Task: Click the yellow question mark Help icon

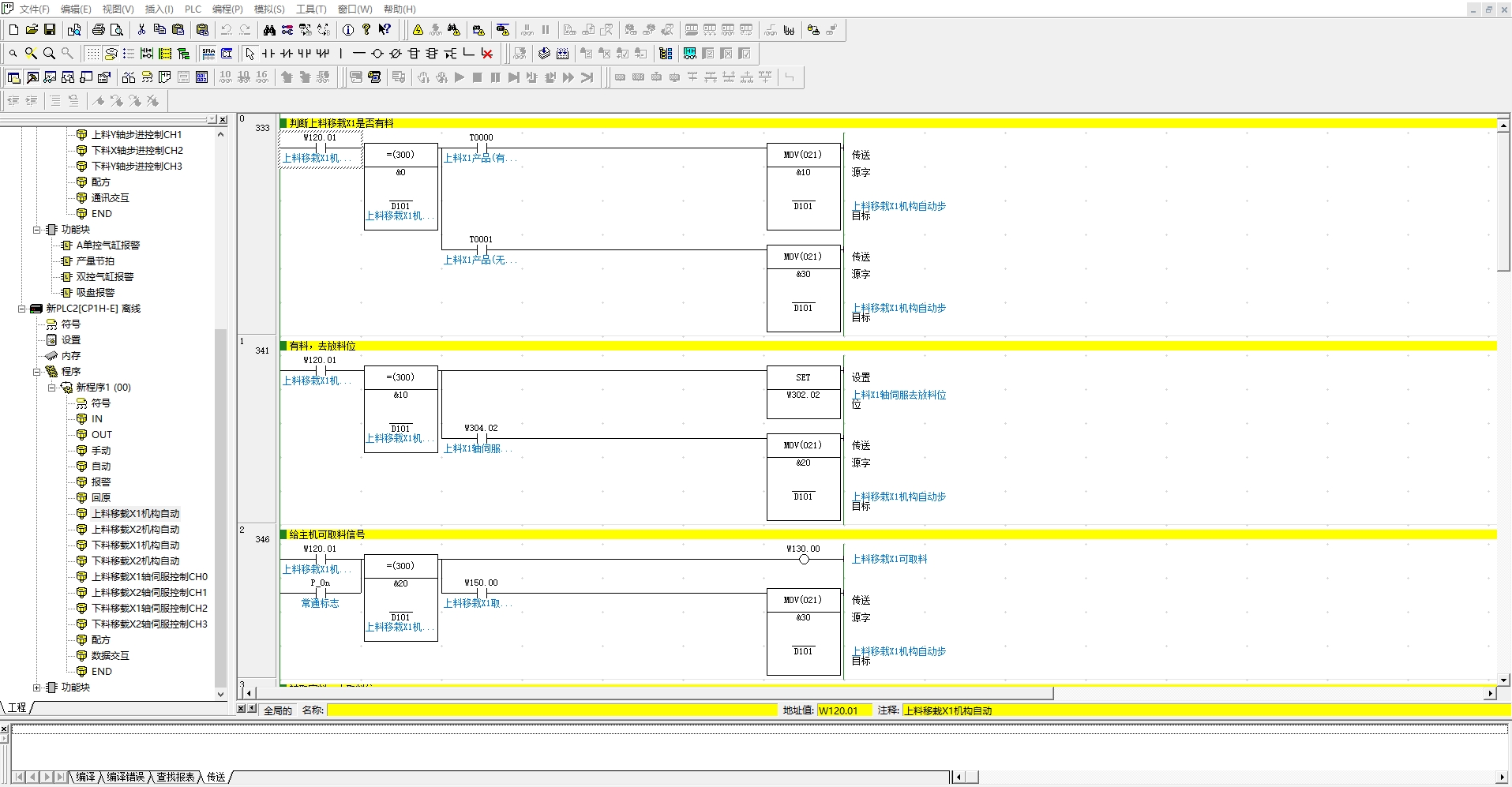Action: click(366, 30)
